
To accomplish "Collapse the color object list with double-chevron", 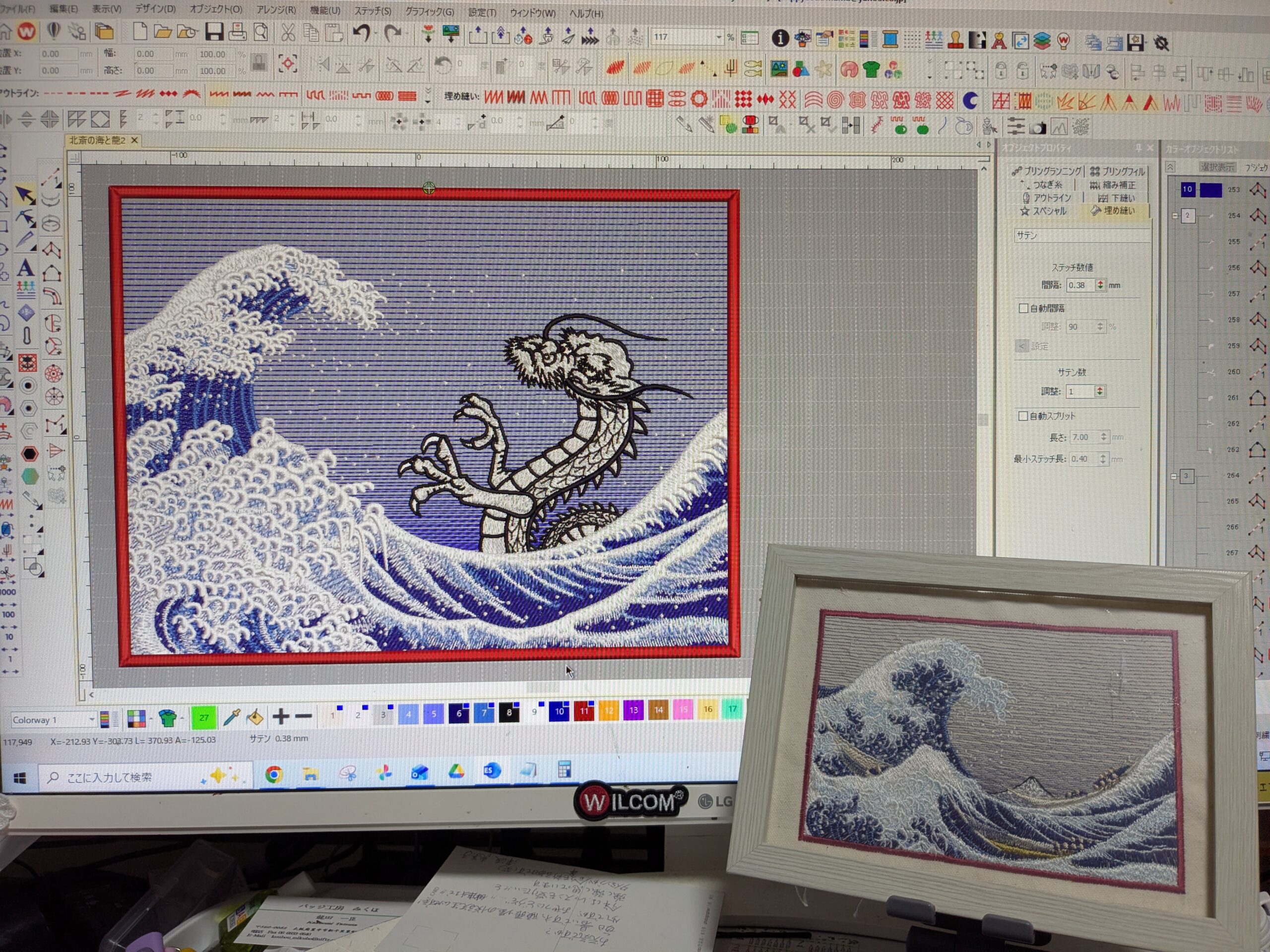I will (x=1170, y=167).
